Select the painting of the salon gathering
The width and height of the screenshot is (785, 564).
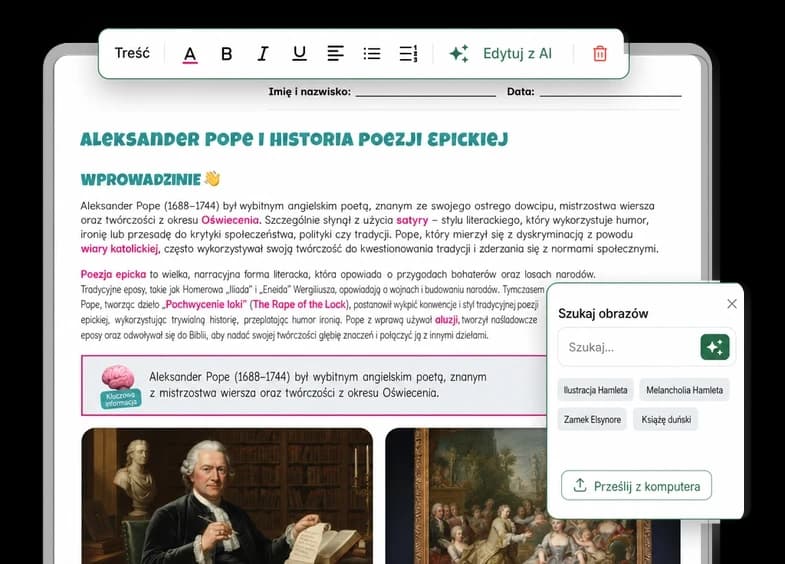tap(466, 495)
